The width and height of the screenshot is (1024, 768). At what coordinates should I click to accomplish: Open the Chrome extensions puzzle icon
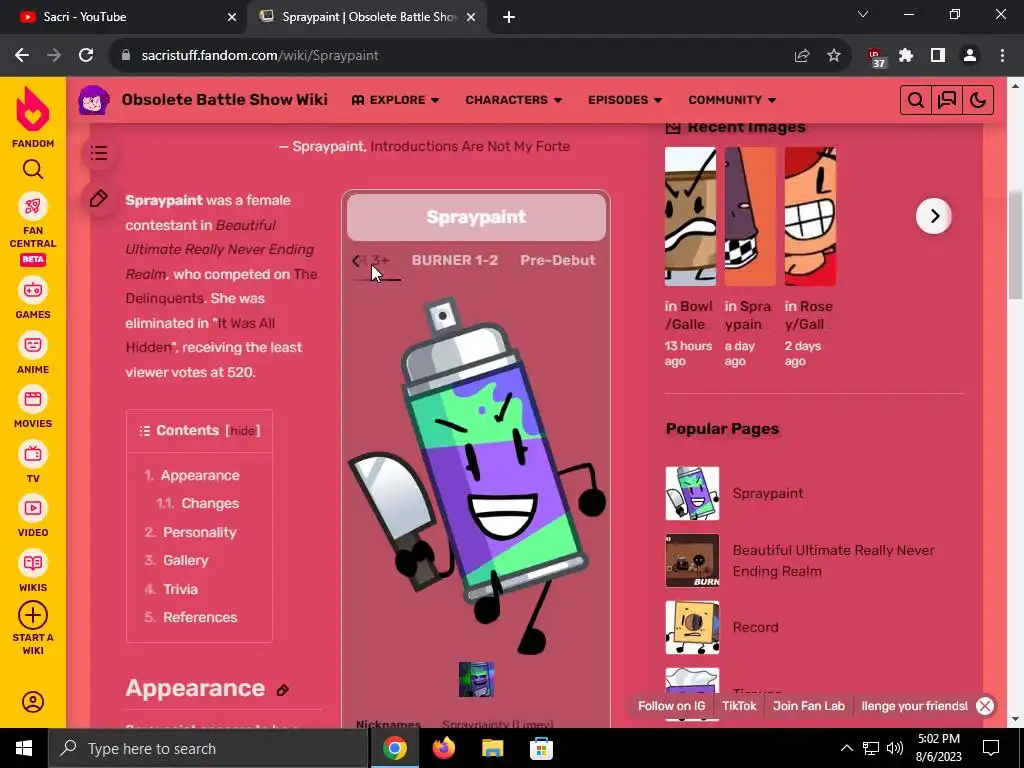point(906,56)
